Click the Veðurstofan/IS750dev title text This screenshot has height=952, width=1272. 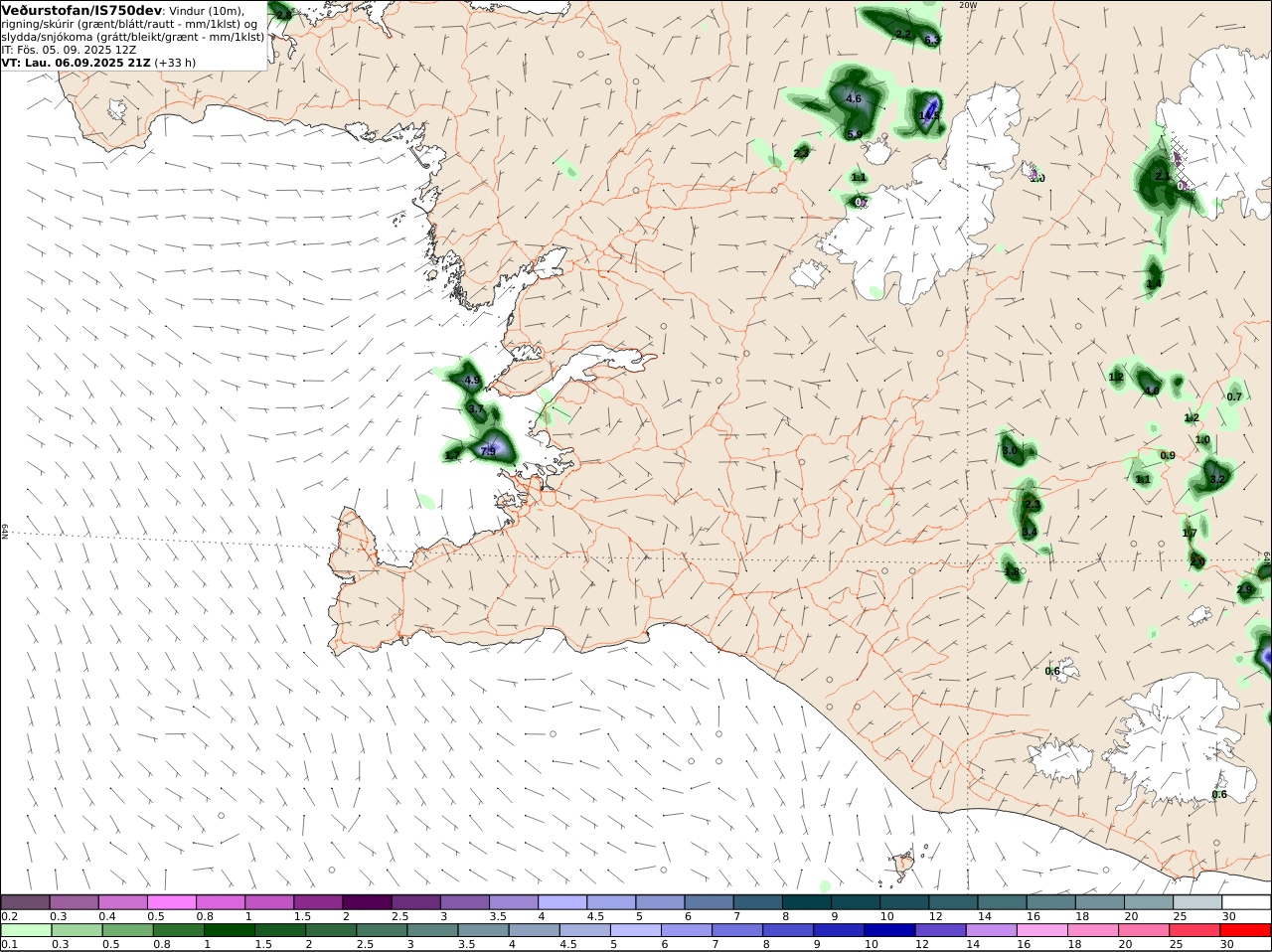click(x=81, y=10)
